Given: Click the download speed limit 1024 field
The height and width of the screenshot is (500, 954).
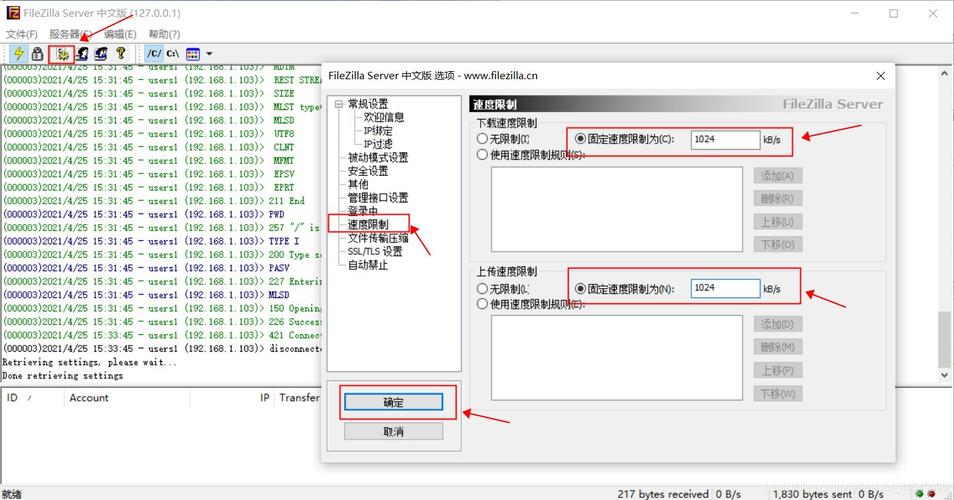Looking at the screenshot, I should click(725, 139).
